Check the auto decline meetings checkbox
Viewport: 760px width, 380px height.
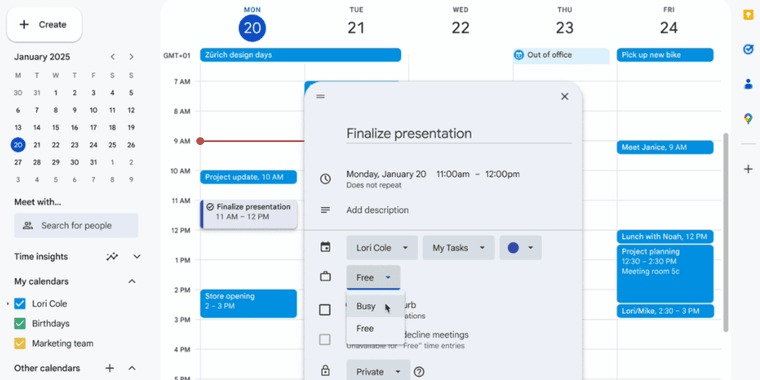(325, 340)
